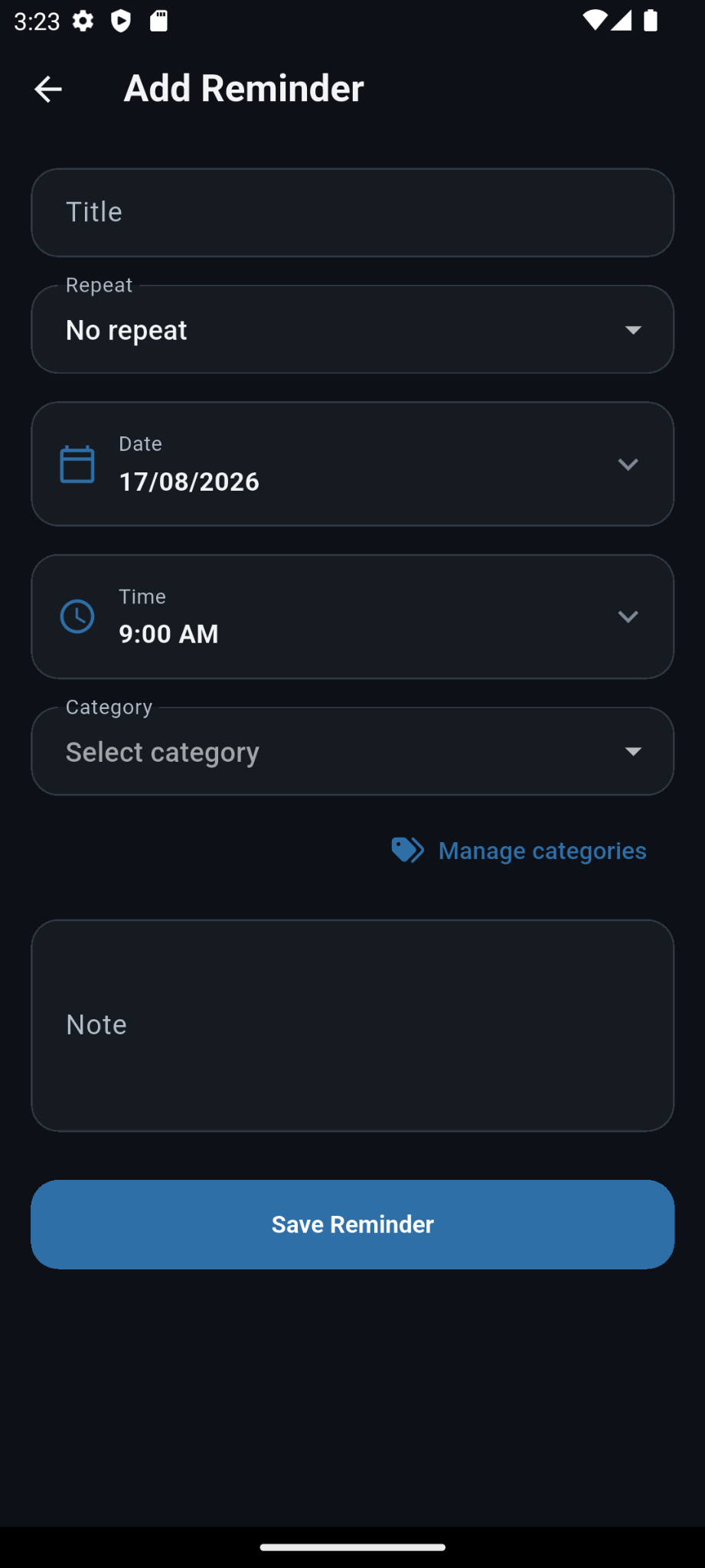Tap the cellular signal icon
Image resolution: width=705 pixels, height=1568 pixels.
(x=621, y=21)
